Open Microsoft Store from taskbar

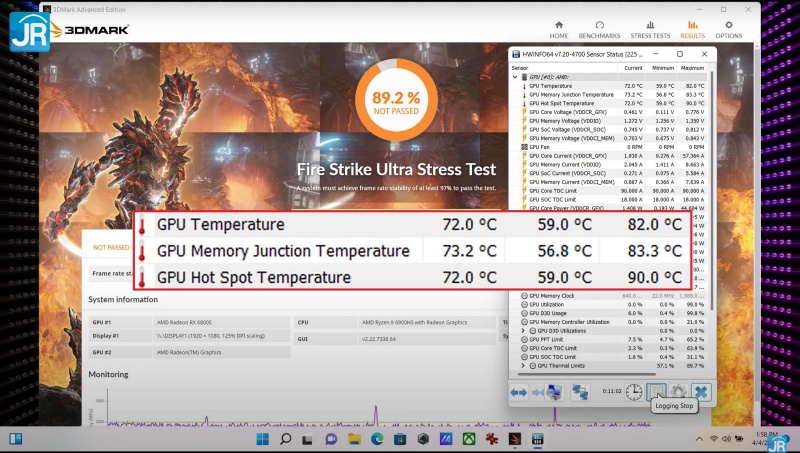tap(400, 439)
